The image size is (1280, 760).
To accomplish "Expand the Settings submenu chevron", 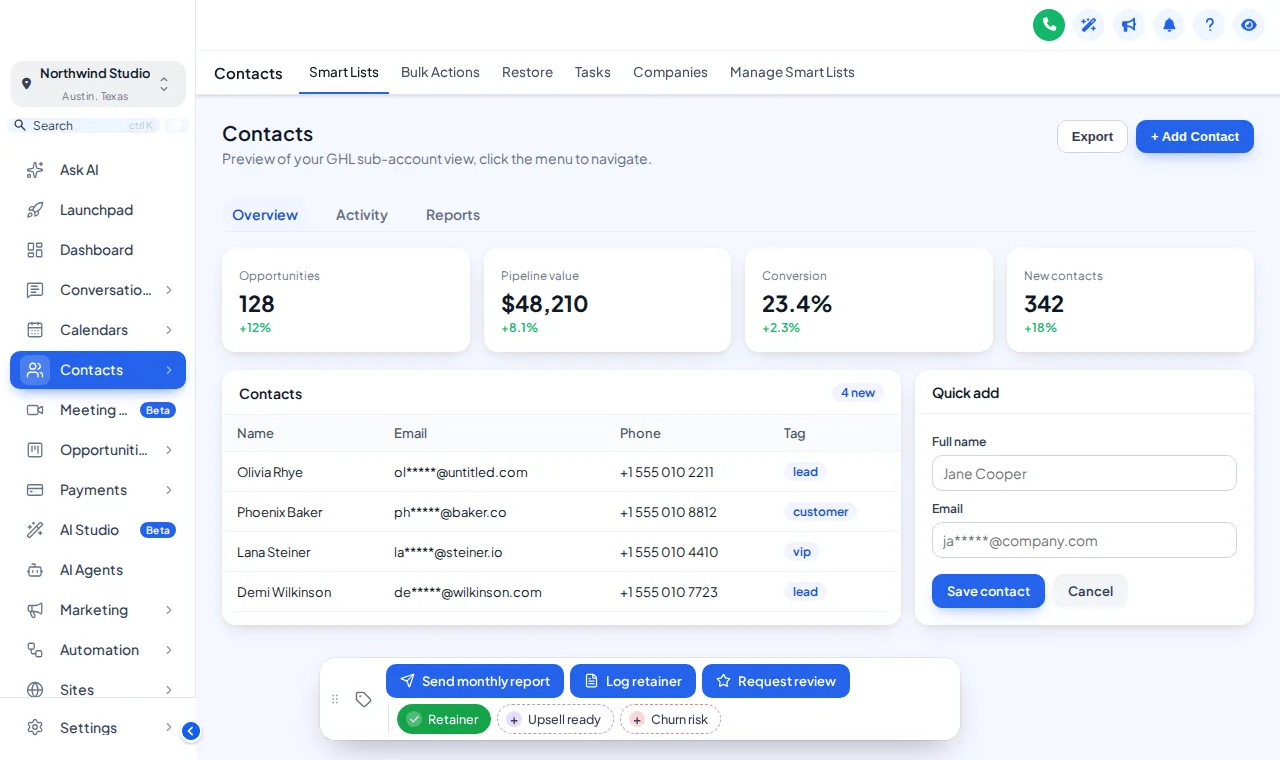I will 169,728.
